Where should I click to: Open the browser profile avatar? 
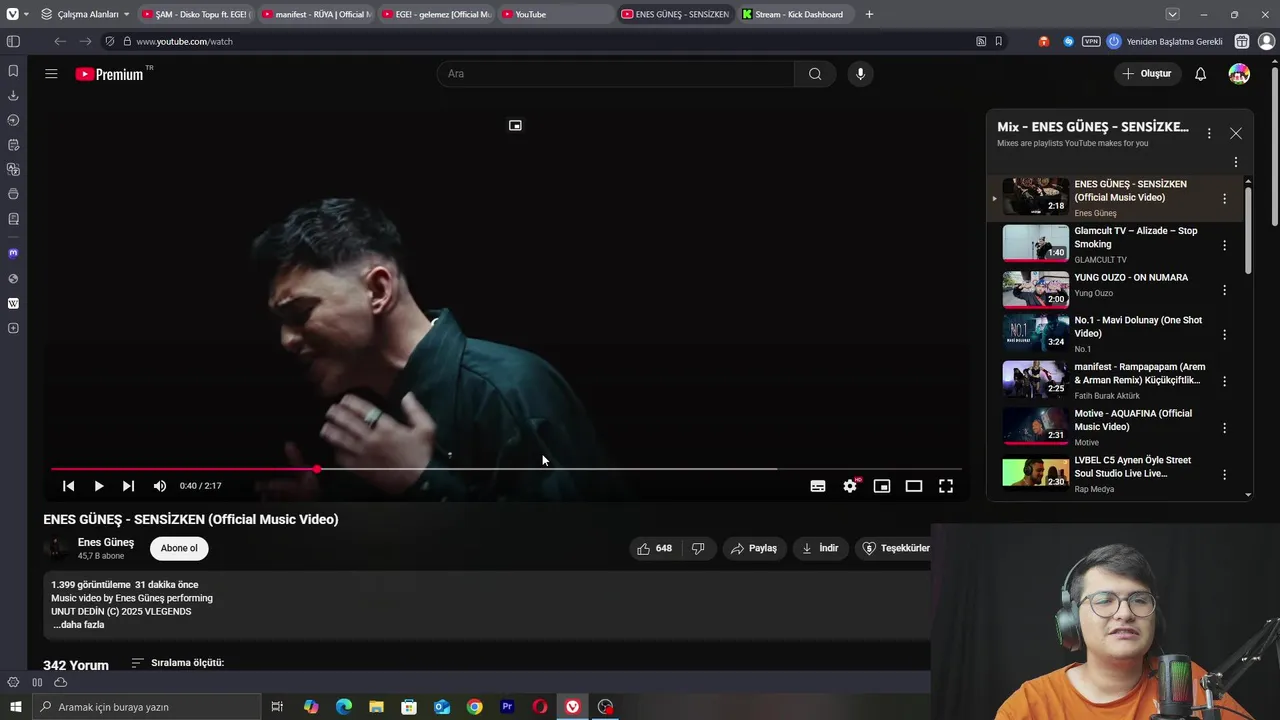click(1266, 41)
